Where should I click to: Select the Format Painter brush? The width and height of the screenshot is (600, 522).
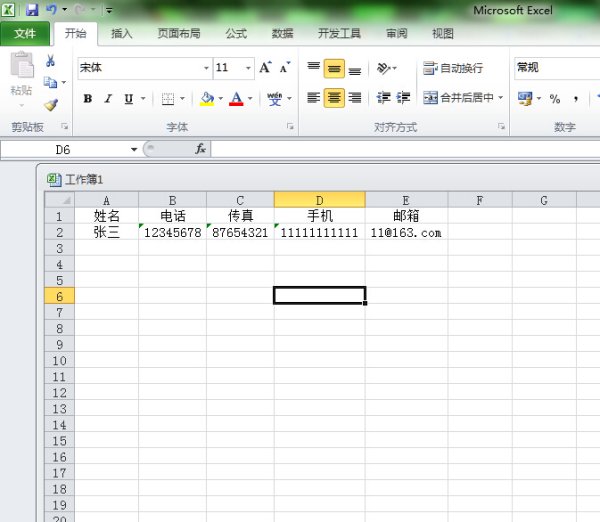(x=51, y=104)
